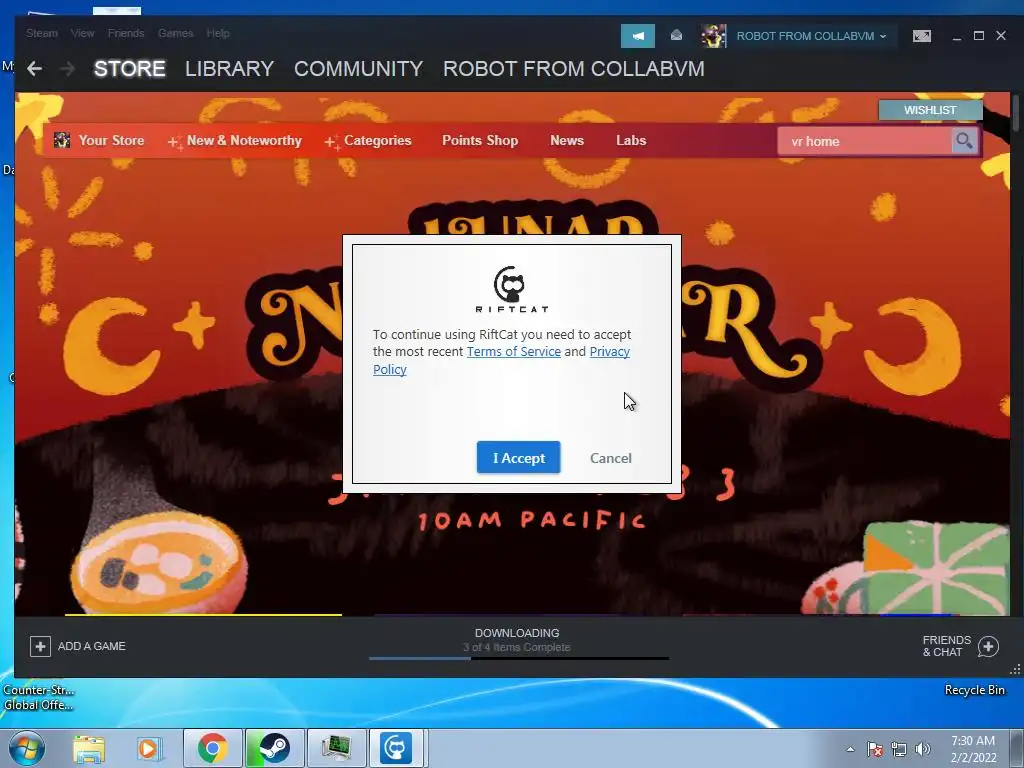
Task: Open the monitor app in taskbar
Action: [x=337, y=748]
